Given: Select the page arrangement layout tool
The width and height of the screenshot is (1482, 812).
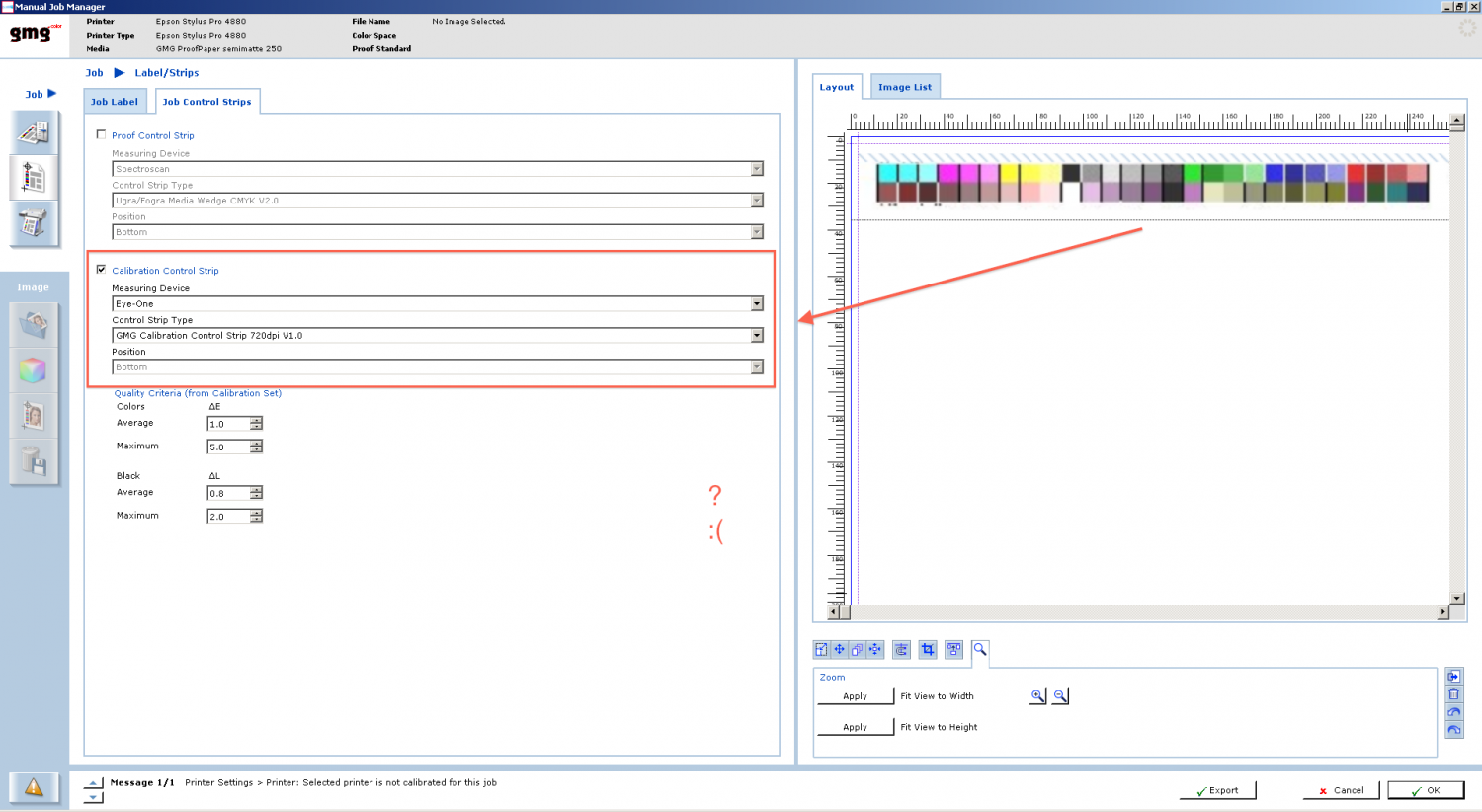Looking at the screenshot, I should tap(953, 649).
